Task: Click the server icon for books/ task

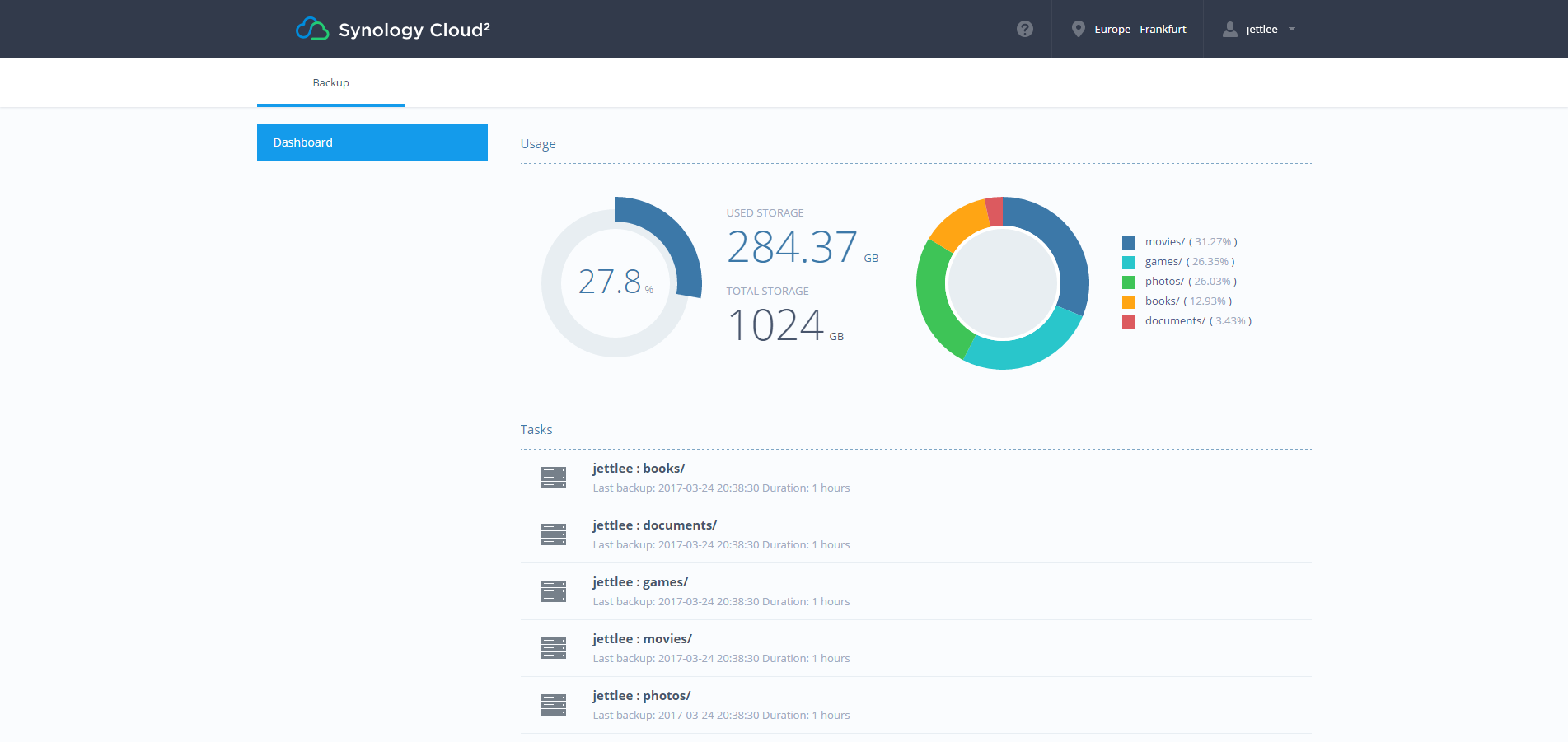Action: [x=553, y=478]
